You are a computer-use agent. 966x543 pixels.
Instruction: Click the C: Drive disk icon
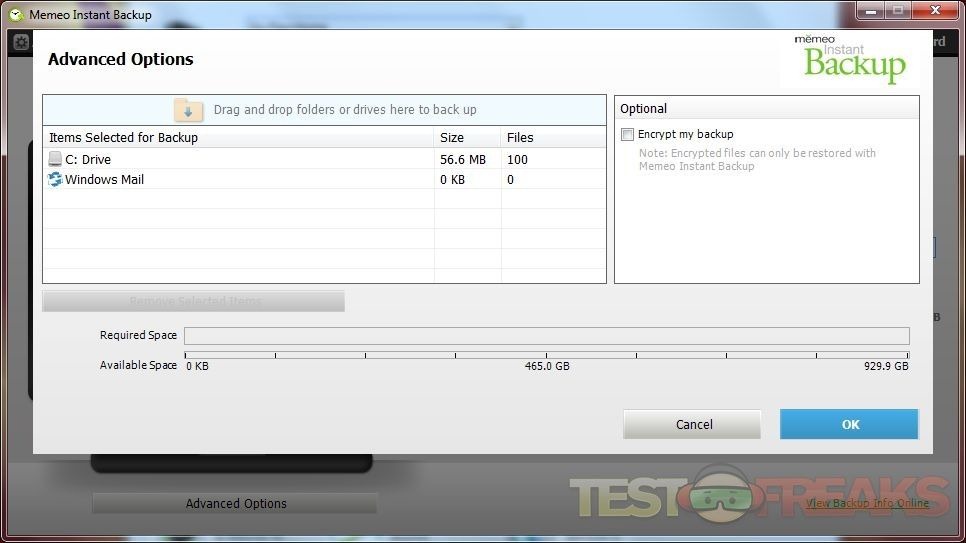[55, 159]
